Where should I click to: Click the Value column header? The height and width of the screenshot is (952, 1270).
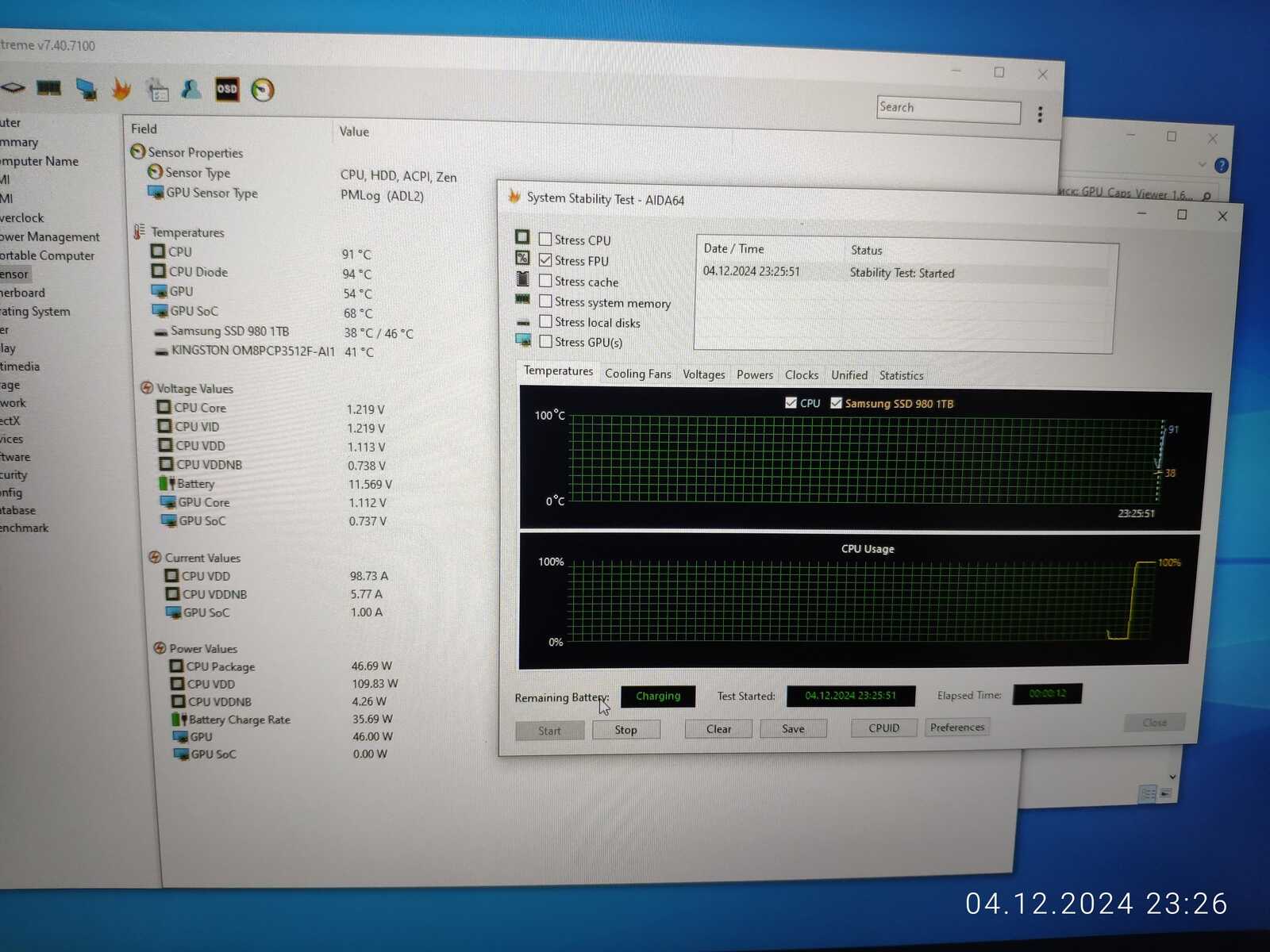(x=354, y=132)
